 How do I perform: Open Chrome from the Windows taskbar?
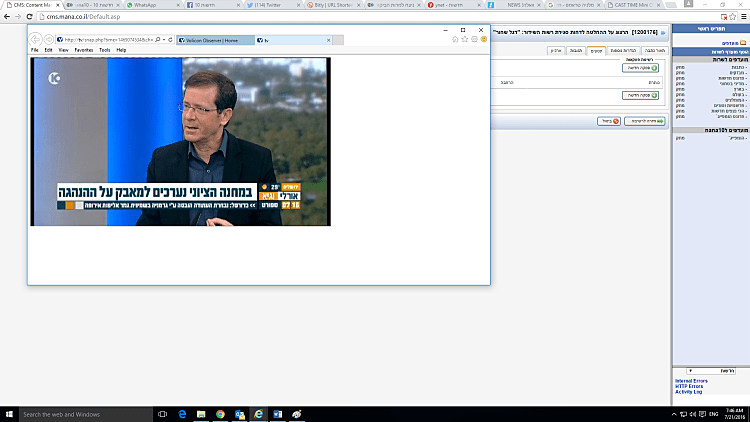click(x=220, y=413)
